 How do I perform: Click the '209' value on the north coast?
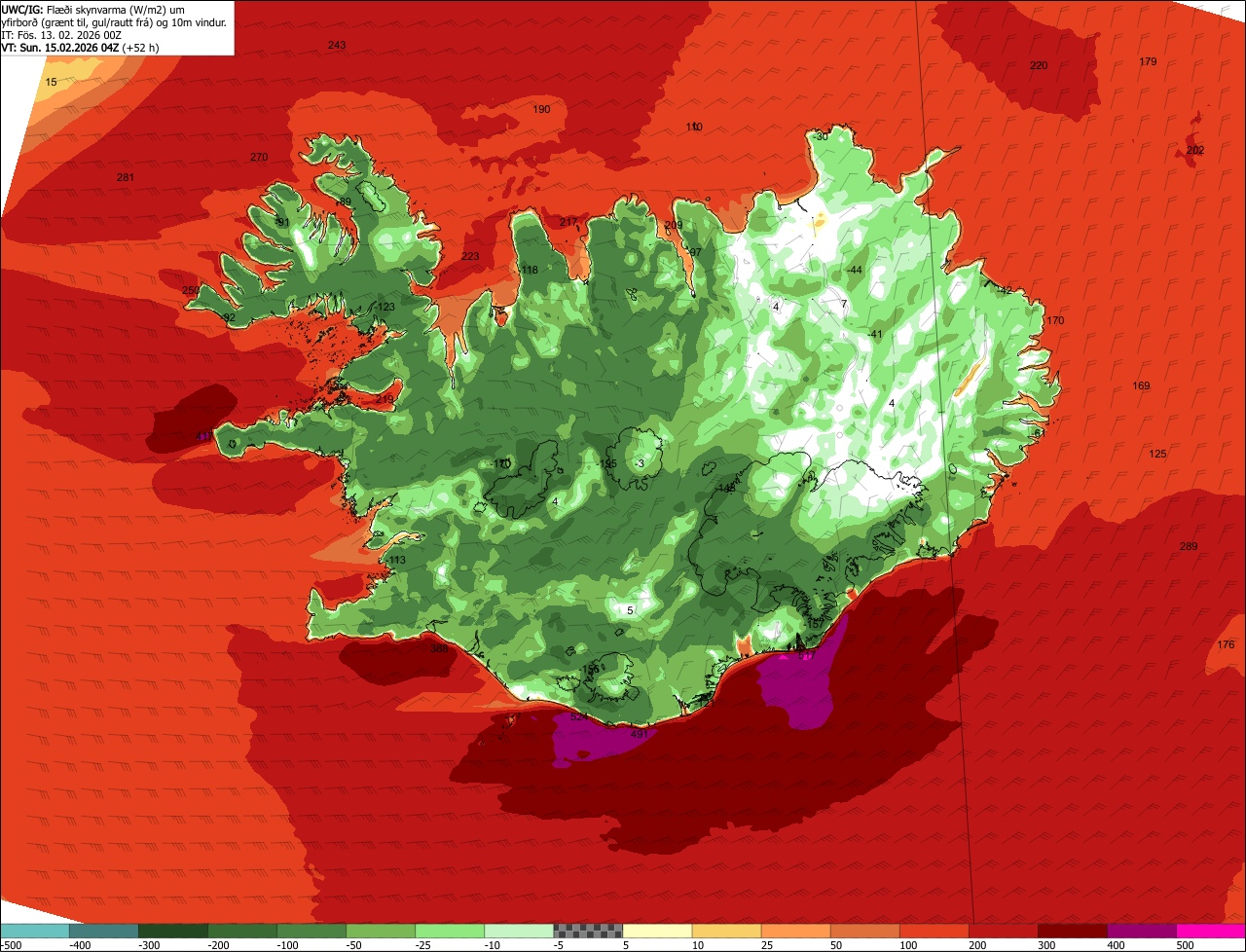pos(674,225)
